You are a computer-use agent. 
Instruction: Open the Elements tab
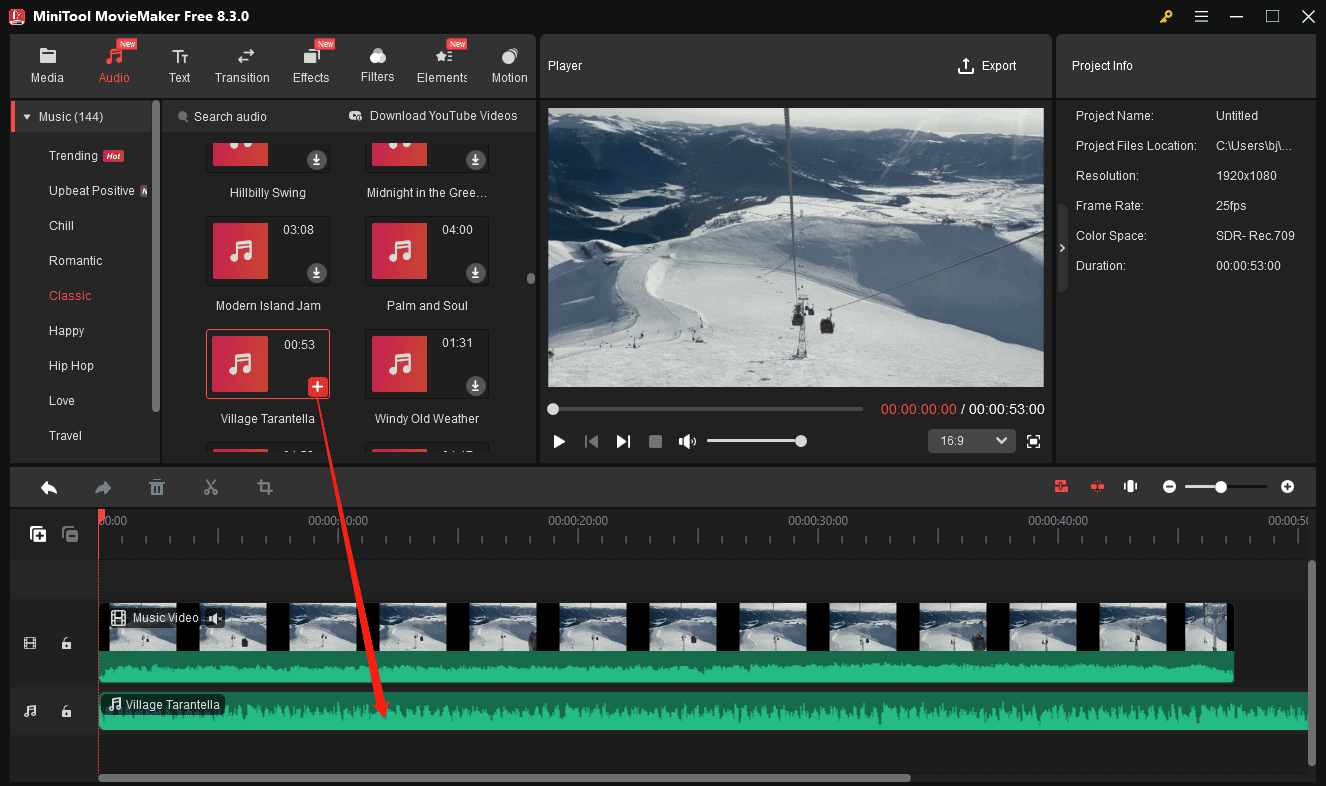442,66
